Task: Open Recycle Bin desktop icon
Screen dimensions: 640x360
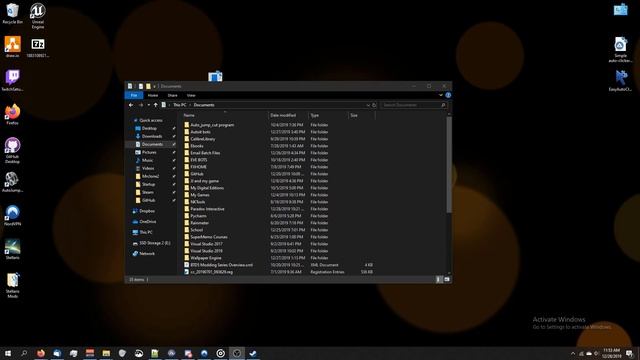Action: click(x=12, y=14)
